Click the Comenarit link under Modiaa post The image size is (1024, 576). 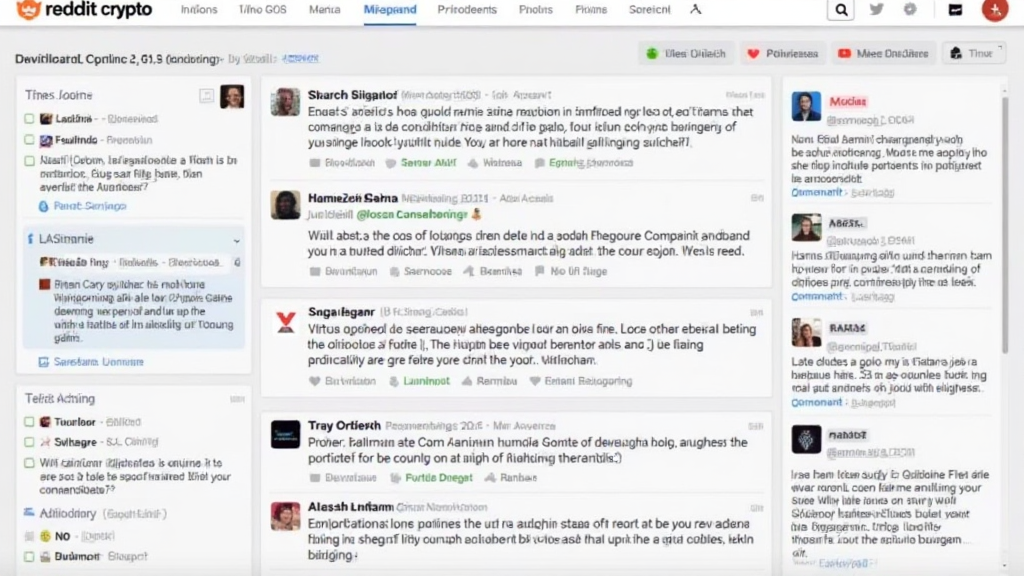tap(817, 191)
